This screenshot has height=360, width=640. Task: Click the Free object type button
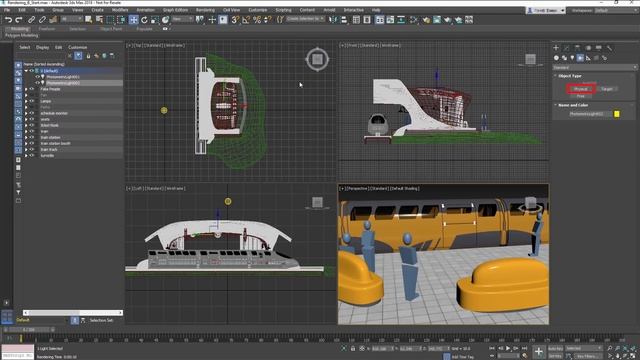[x=580, y=96]
